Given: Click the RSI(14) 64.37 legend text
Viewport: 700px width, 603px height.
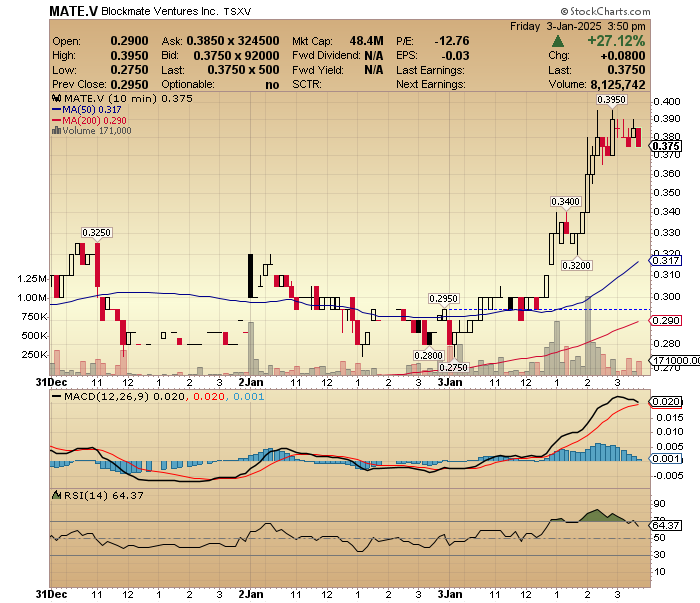Looking at the screenshot, I should 104,495.
